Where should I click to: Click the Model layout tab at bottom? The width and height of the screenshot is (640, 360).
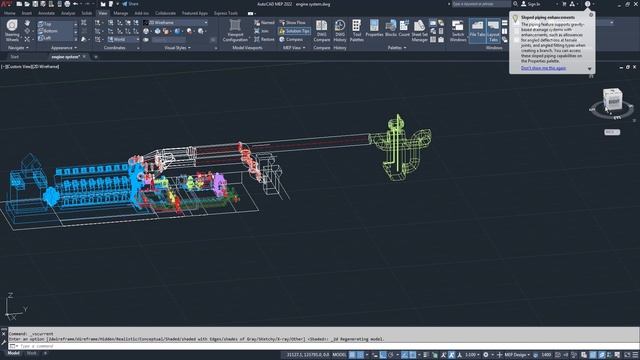(x=13, y=353)
